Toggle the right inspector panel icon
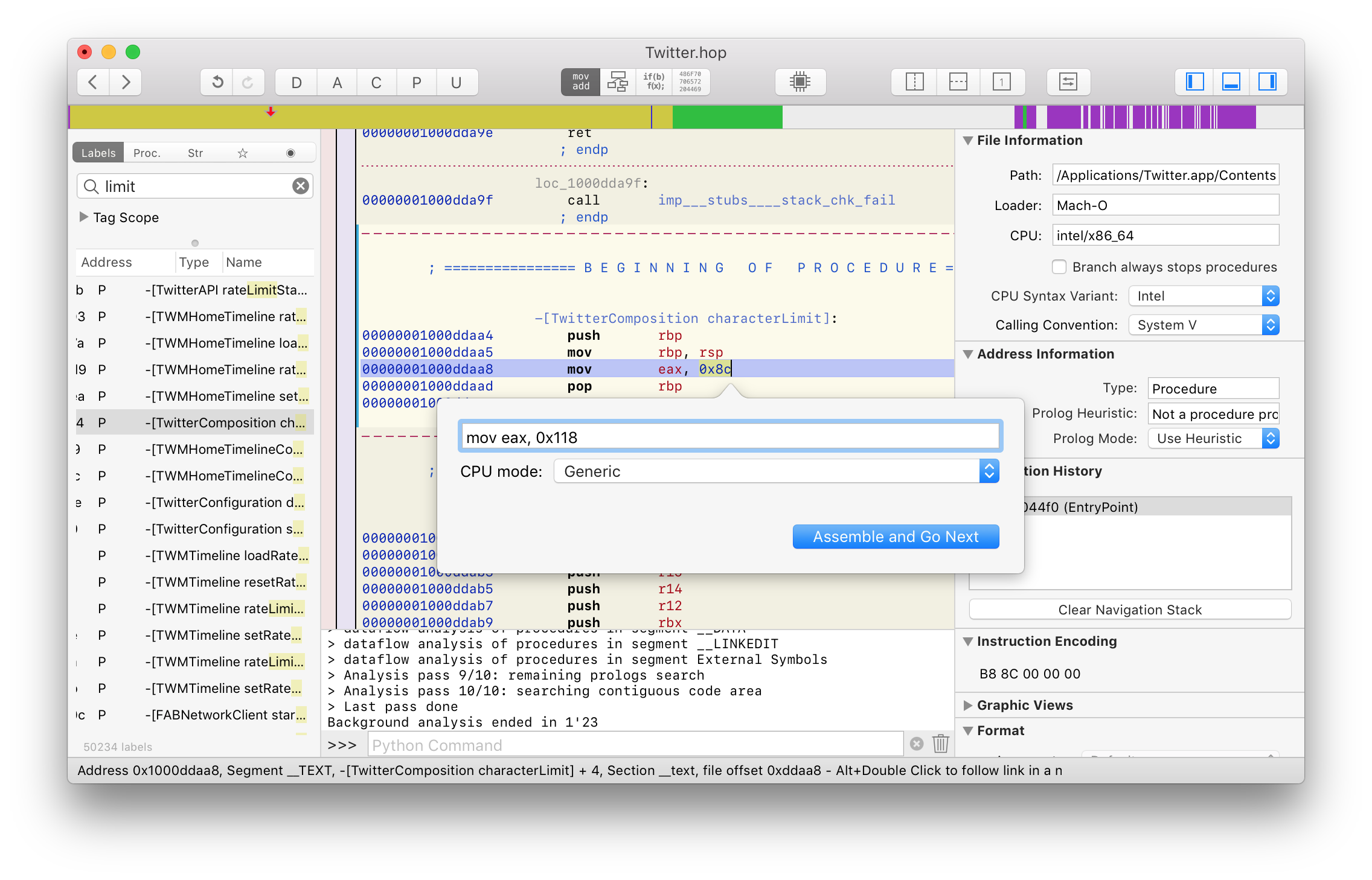 [1268, 81]
